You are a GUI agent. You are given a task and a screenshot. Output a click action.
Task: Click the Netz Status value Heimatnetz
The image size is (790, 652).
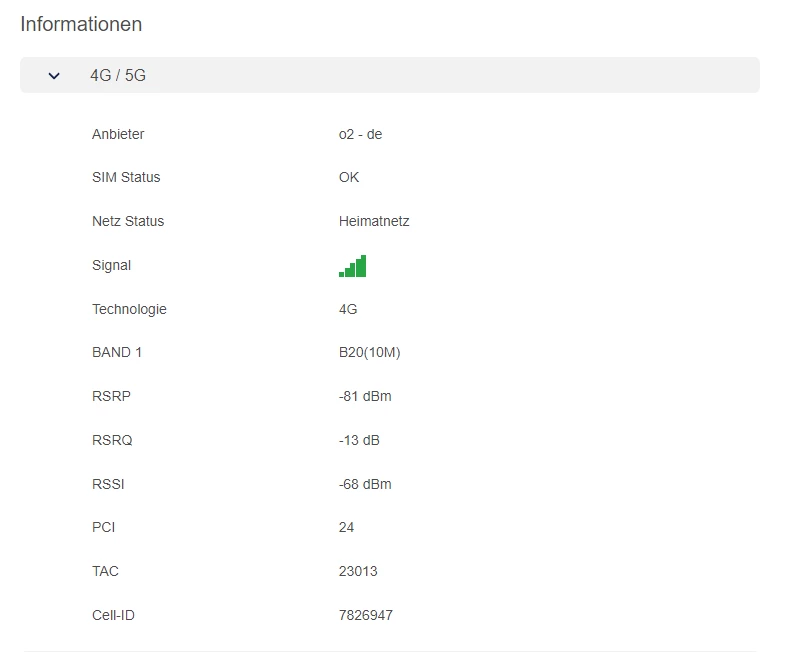(x=374, y=221)
